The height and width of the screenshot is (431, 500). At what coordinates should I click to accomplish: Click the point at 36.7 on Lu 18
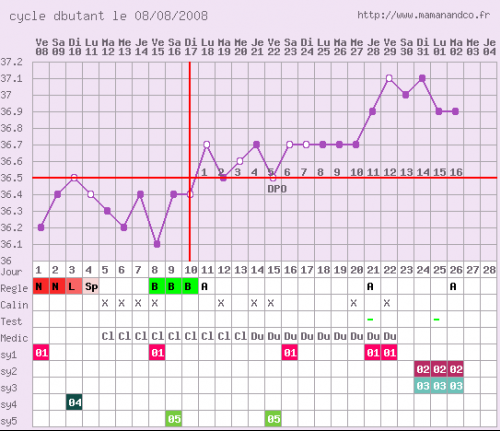(207, 145)
